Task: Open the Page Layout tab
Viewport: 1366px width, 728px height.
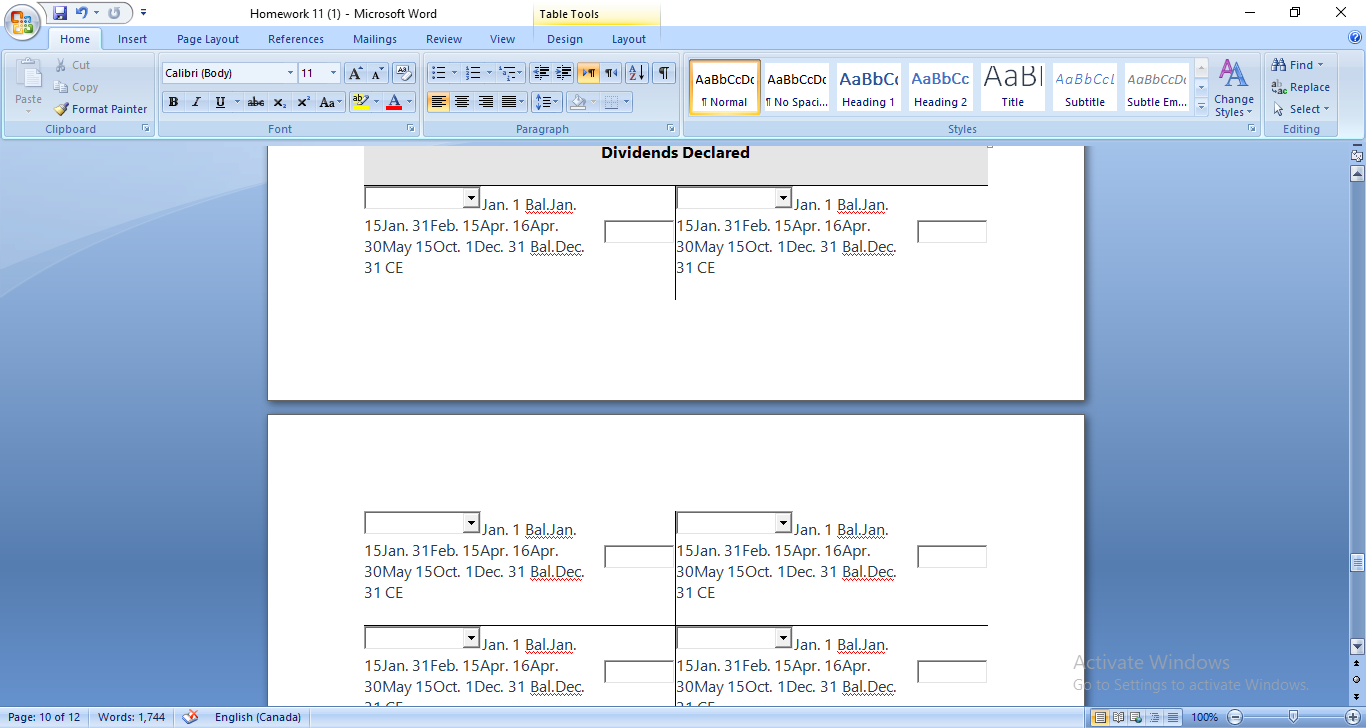Action: click(x=208, y=39)
